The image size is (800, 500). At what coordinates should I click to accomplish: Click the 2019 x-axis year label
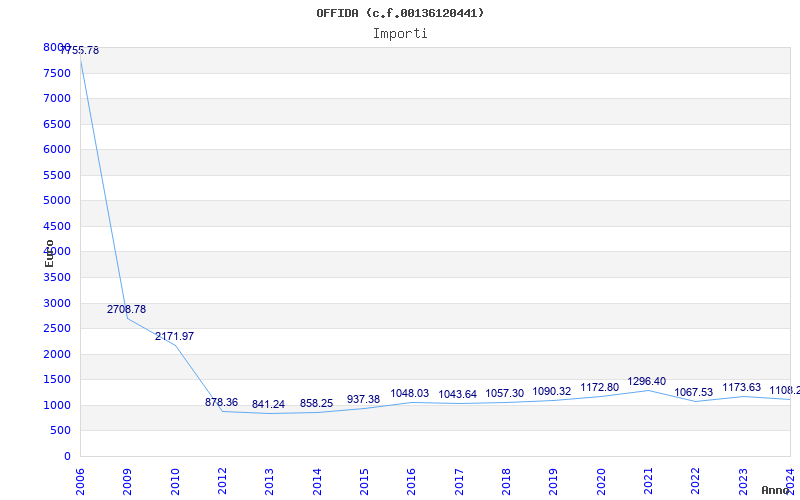[x=554, y=482]
